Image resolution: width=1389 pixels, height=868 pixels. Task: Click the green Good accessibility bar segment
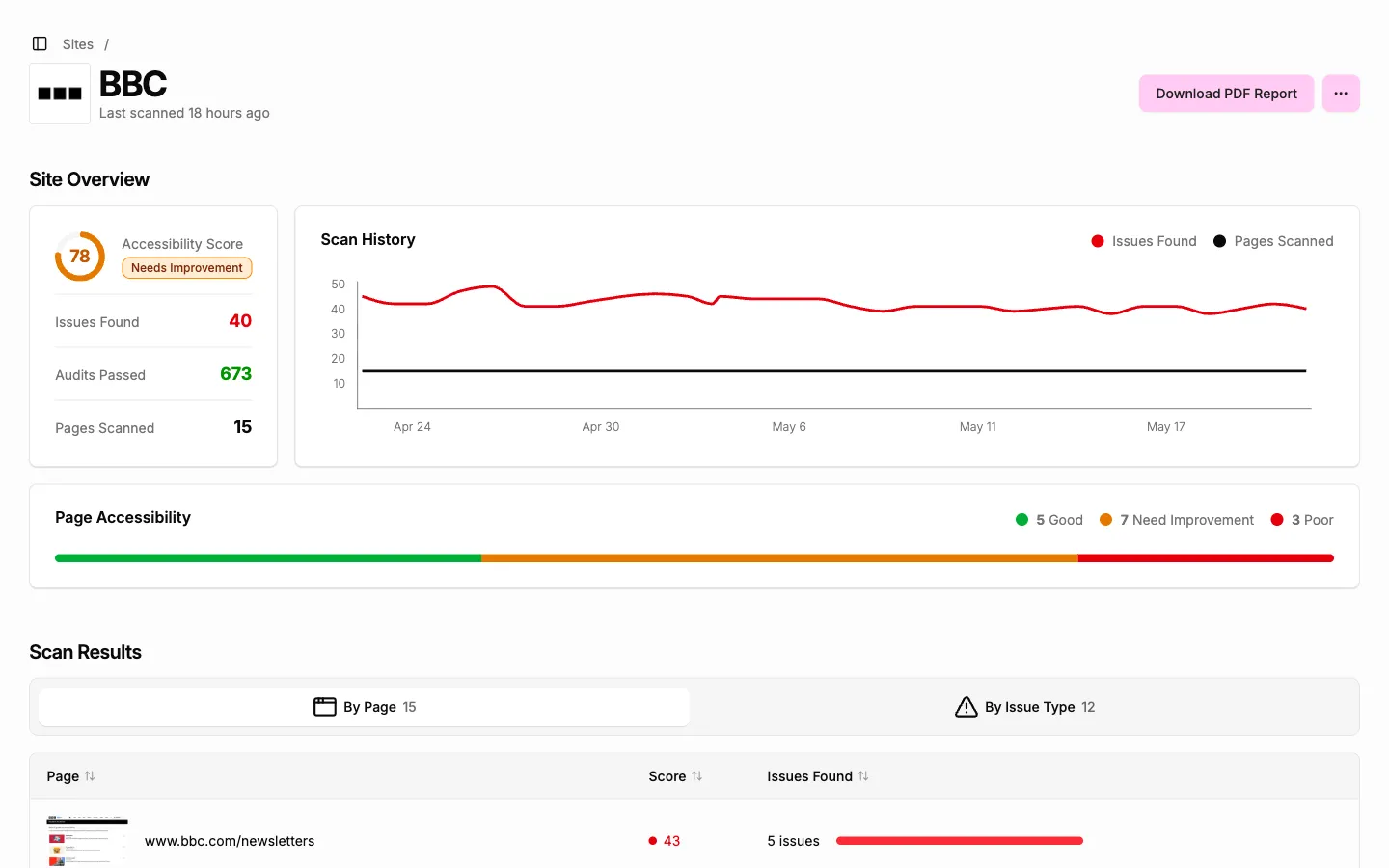(x=268, y=558)
